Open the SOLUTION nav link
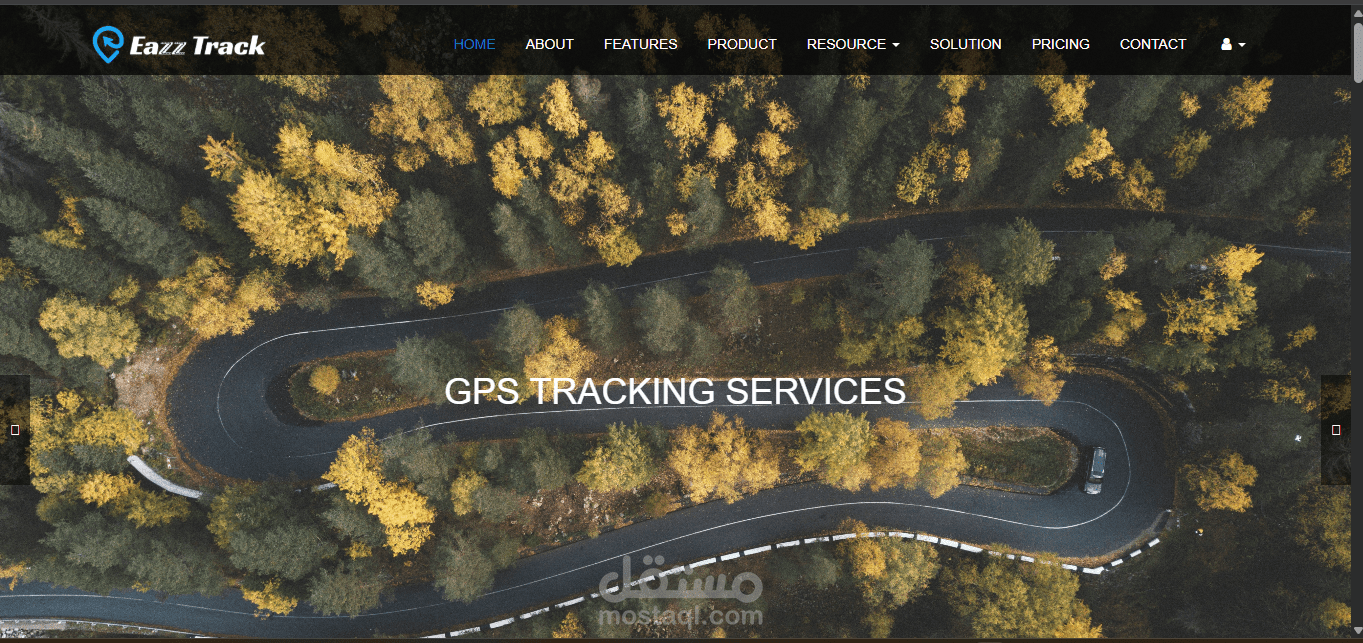Viewport: 1363px width, 643px height. pyautogui.click(x=965, y=44)
